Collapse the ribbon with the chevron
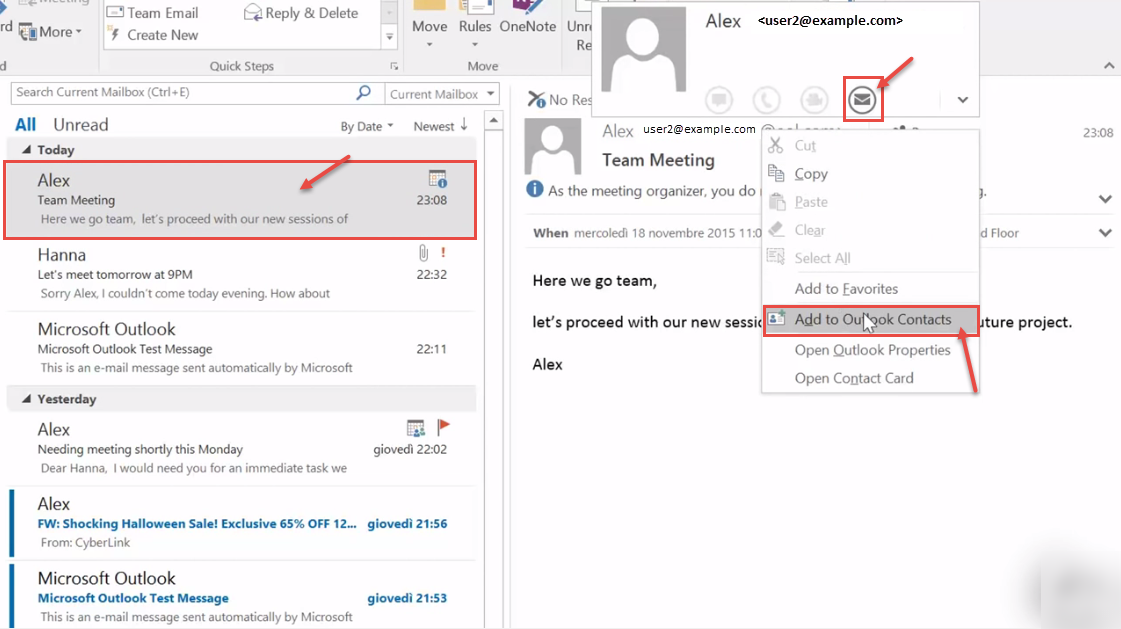Viewport: 1121px width, 629px height. [x=1109, y=66]
